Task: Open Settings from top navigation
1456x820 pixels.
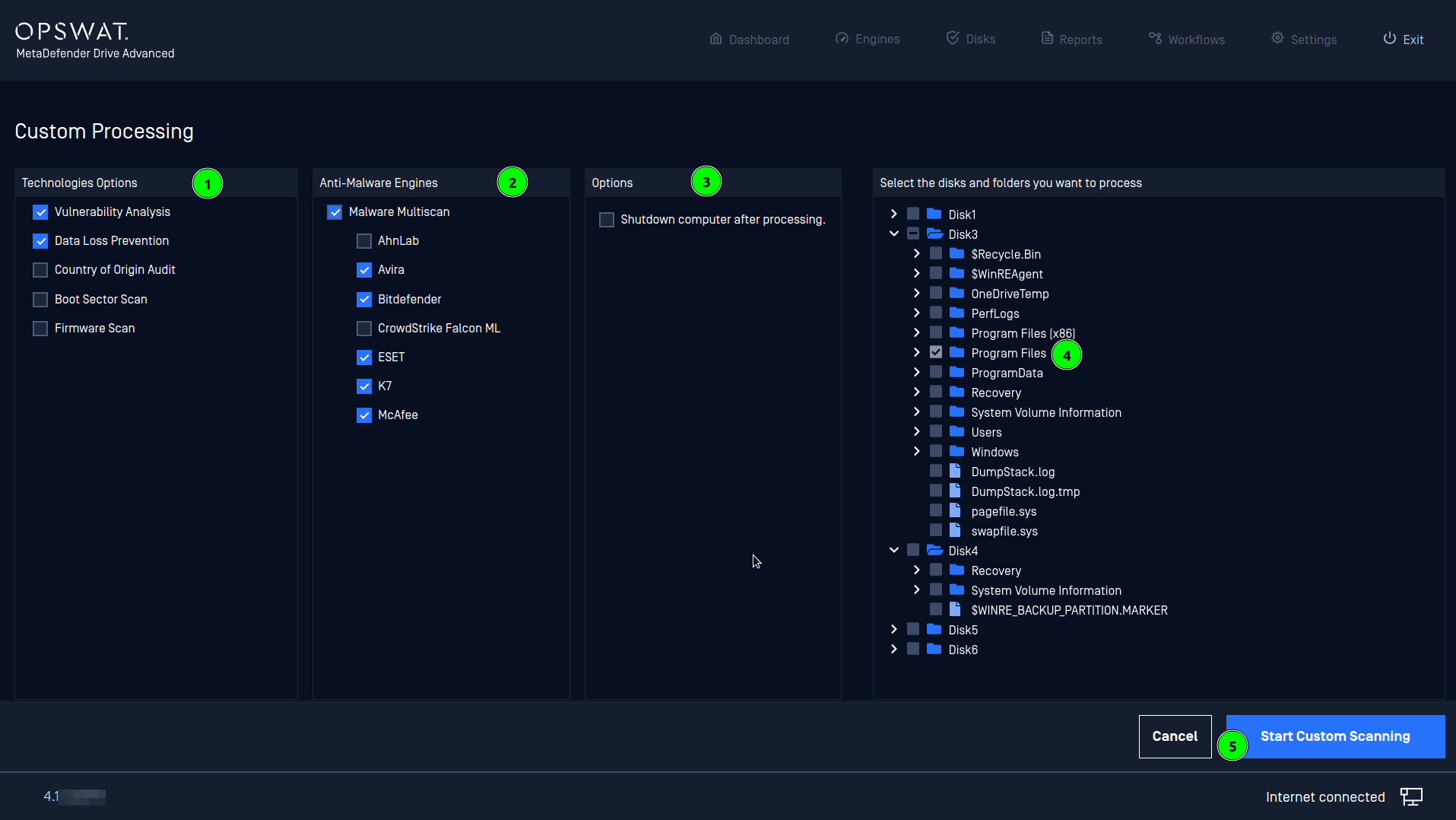Action: click(1303, 40)
